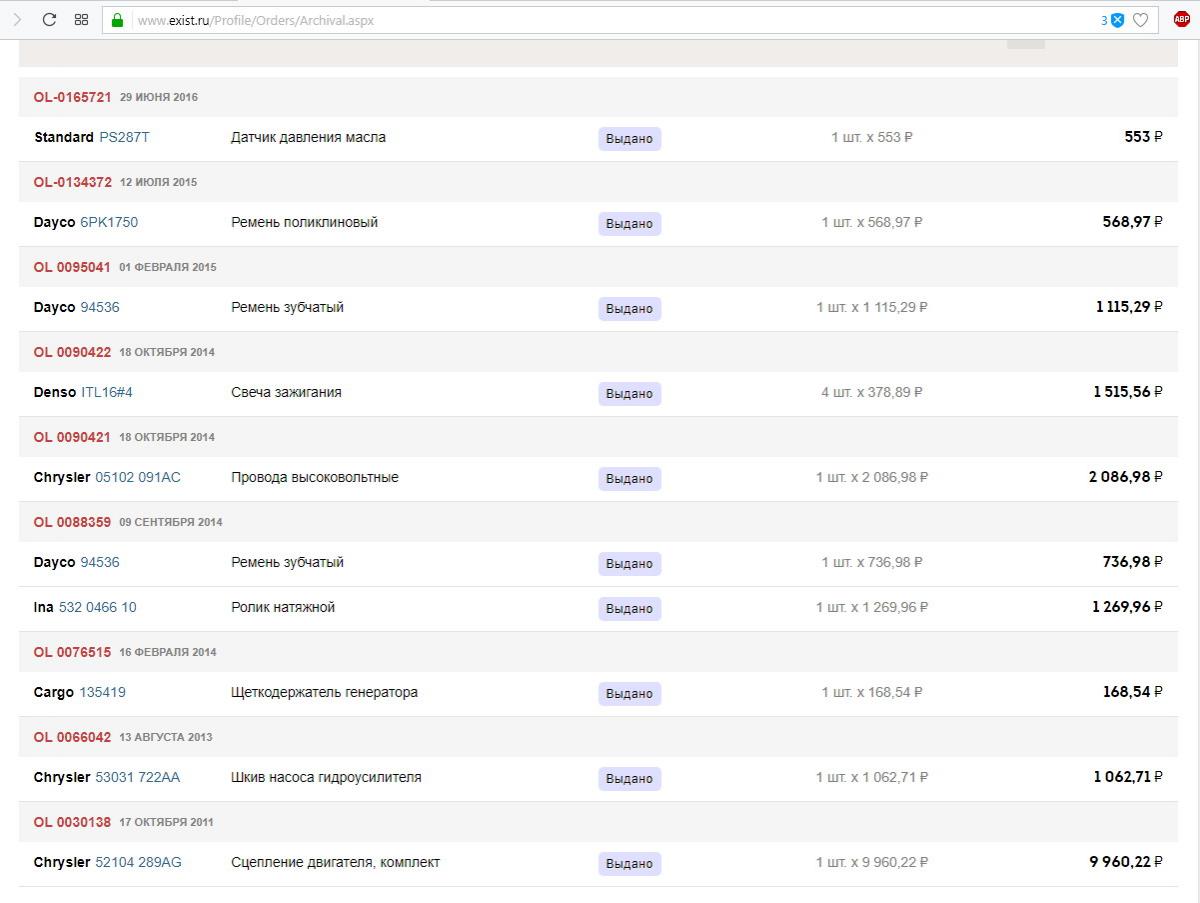Click Выдано status for Щеткодержатель генератора

click(630, 694)
